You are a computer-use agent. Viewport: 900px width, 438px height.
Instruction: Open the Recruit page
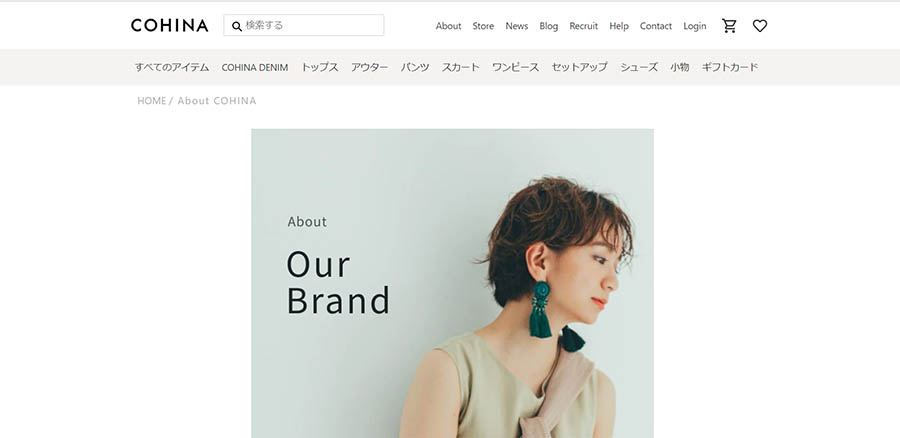tap(584, 26)
